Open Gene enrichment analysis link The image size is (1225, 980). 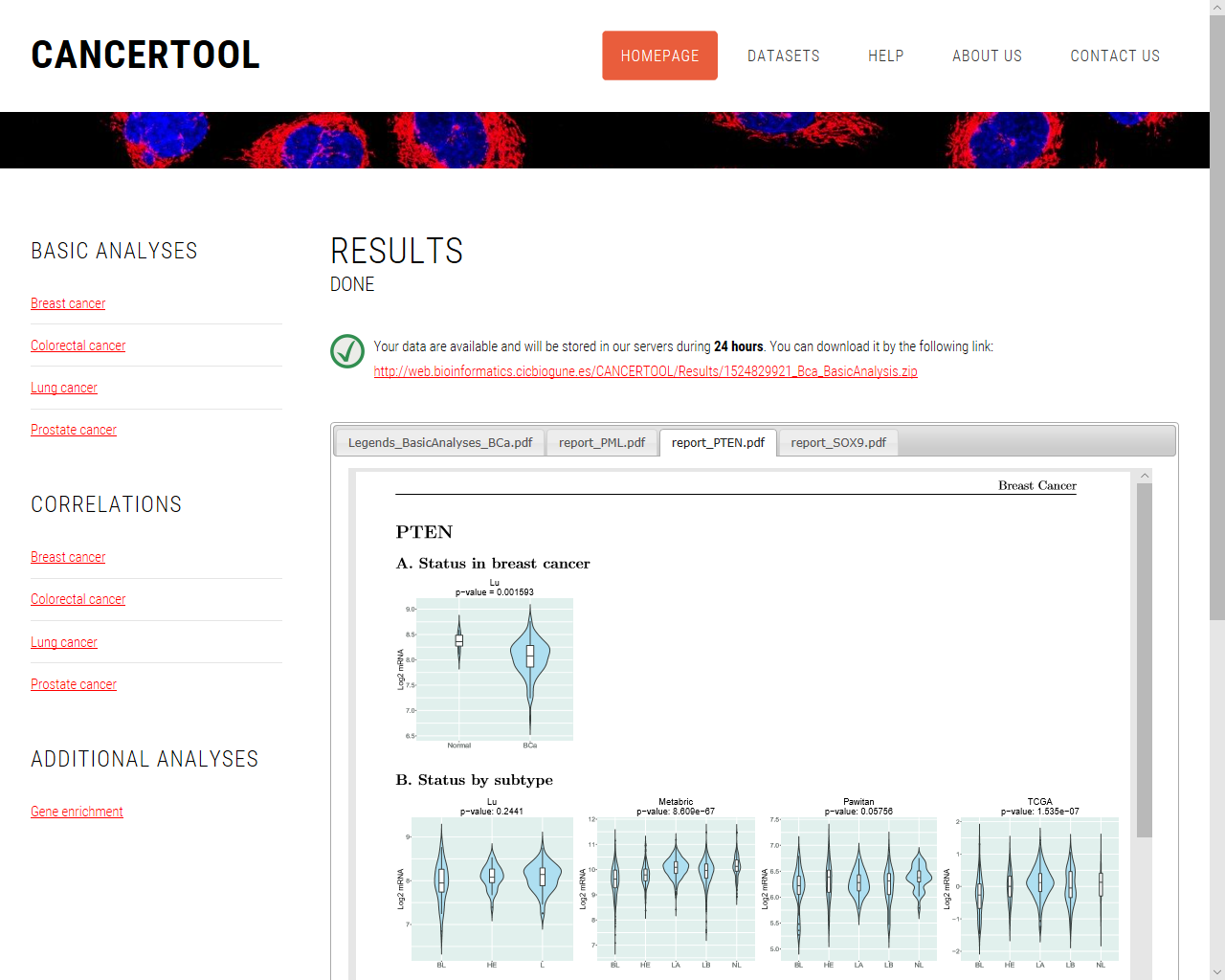77,812
